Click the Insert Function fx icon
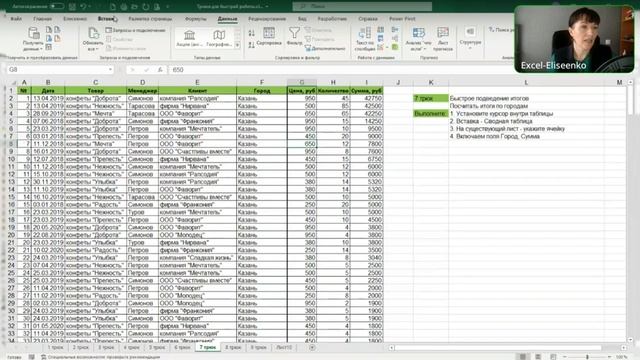640x360 pixels. click(x=160, y=70)
